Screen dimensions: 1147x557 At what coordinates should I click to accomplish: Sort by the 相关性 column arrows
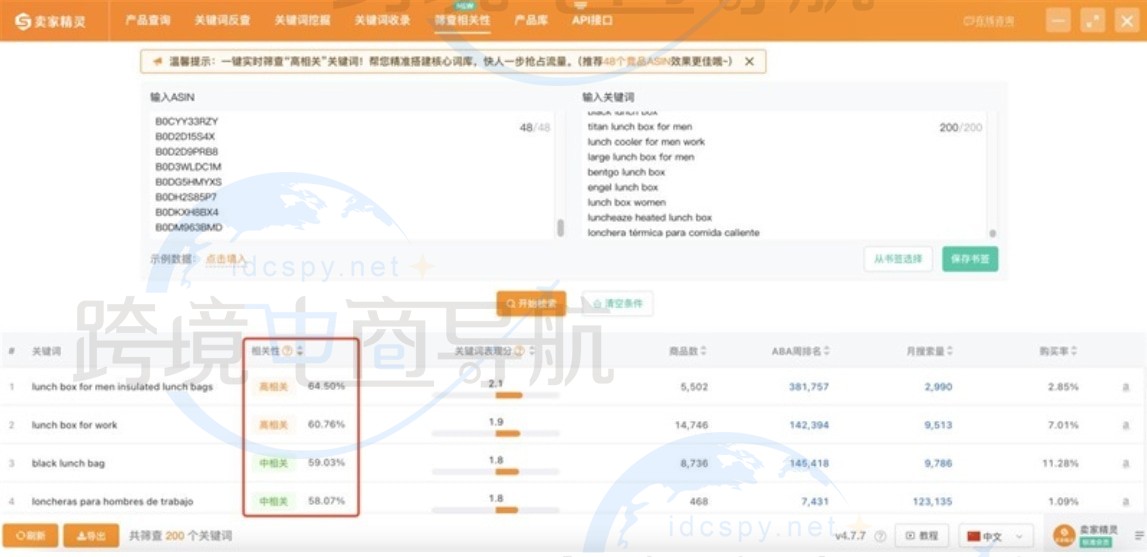click(x=299, y=351)
